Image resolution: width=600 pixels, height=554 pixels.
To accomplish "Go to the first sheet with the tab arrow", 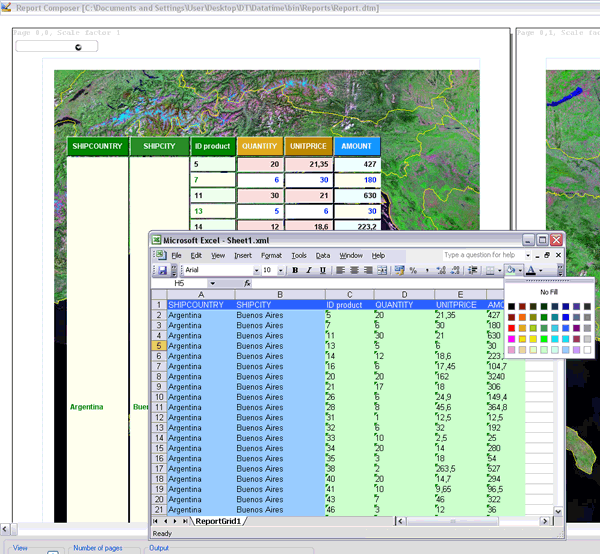I will pos(155,521).
